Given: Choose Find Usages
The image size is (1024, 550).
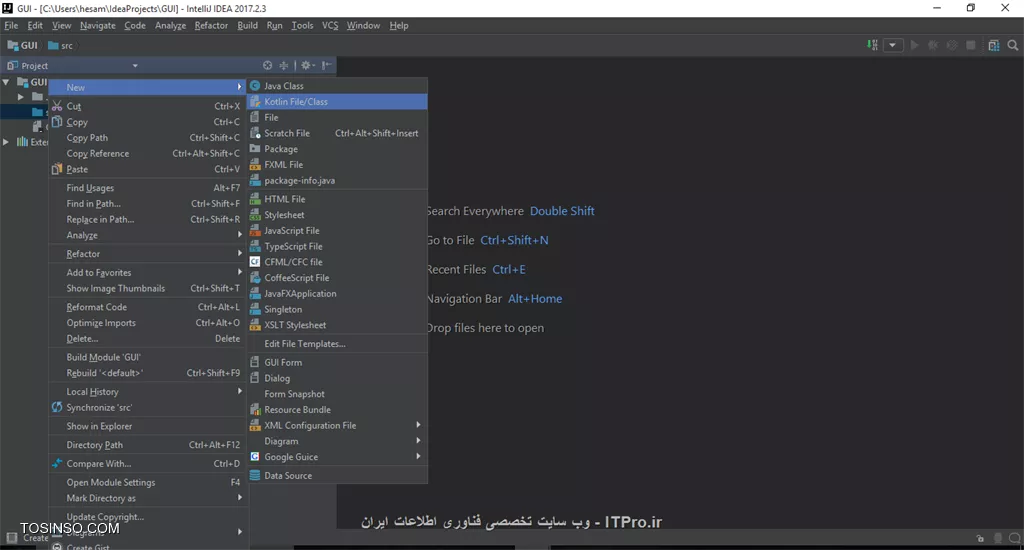Looking at the screenshot, I should [x=147, y=188].
